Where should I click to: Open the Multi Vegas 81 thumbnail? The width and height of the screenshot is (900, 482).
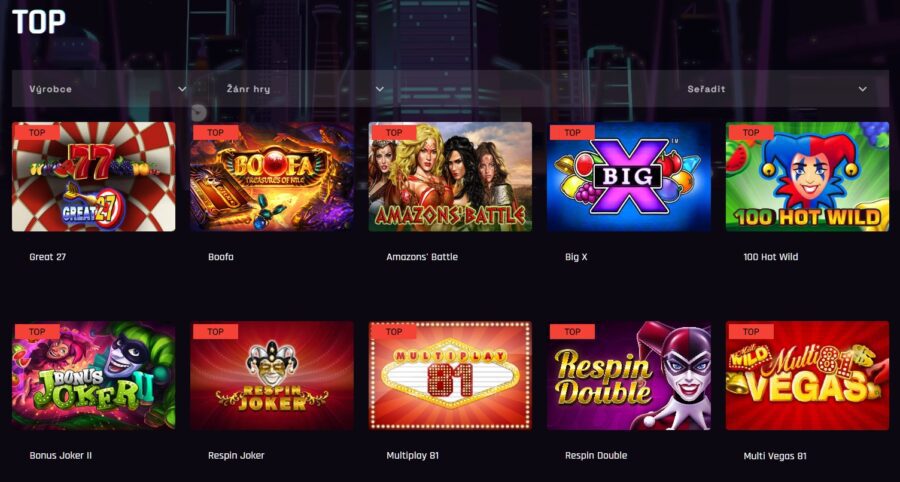point(808,375)
